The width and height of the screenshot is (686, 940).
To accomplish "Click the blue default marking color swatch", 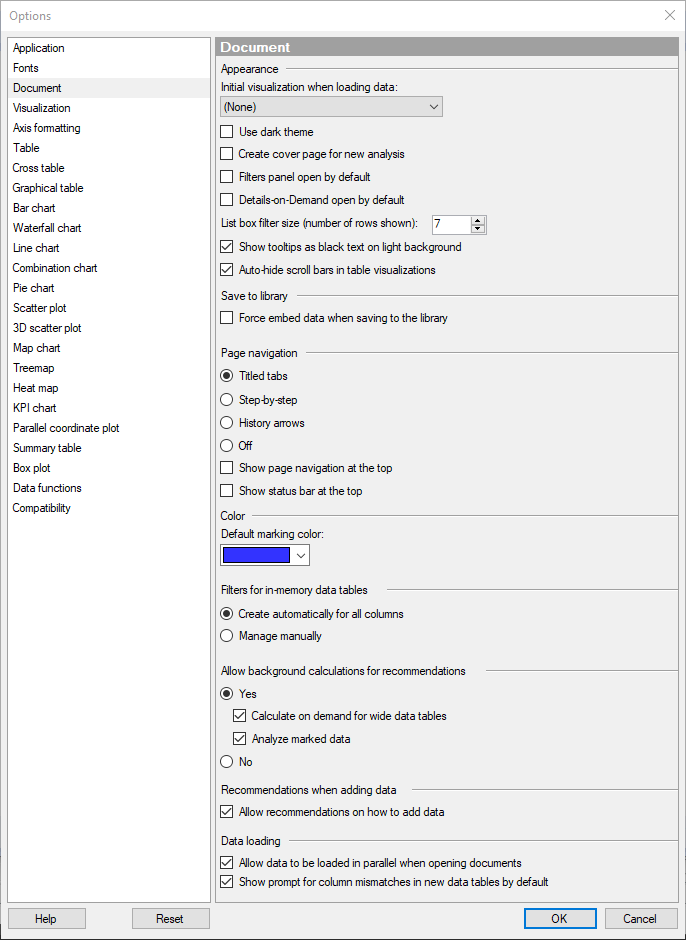I will coord(257,556).
